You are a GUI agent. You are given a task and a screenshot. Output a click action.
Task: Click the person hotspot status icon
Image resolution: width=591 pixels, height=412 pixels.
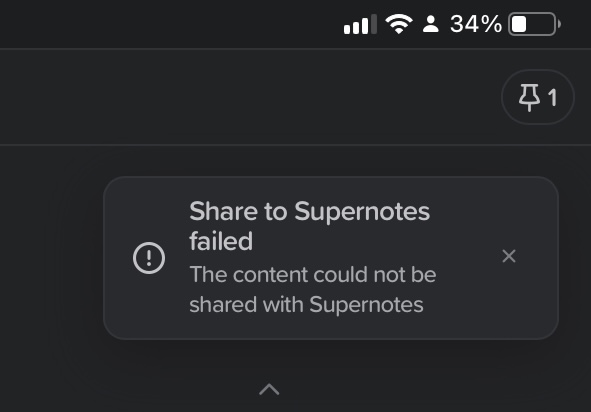pyautogui.click(x=430, y=24)
